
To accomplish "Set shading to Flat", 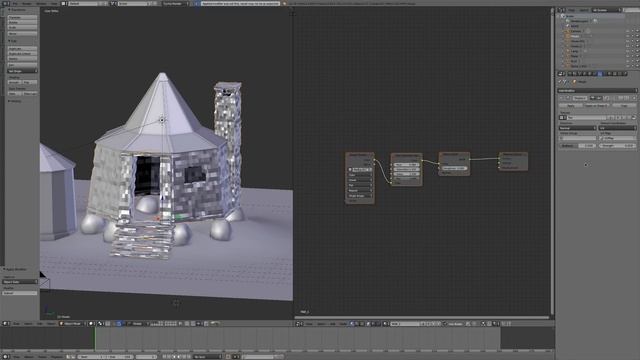I will point(29,82).
